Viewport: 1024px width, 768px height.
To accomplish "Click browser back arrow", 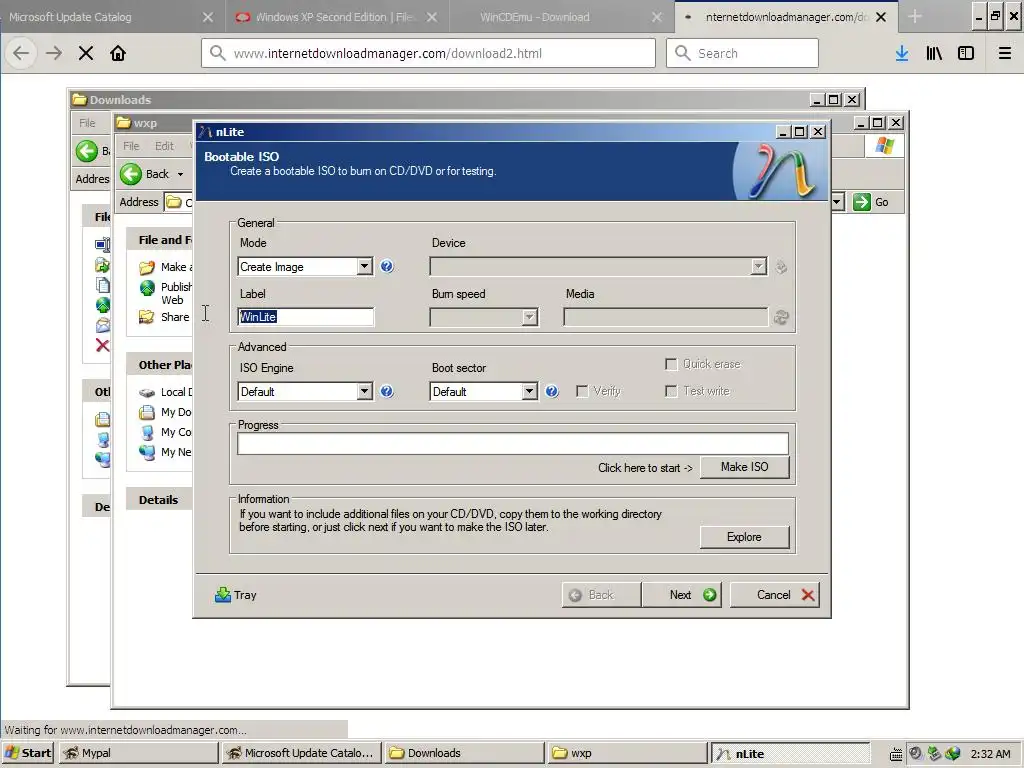I will 22,53.
